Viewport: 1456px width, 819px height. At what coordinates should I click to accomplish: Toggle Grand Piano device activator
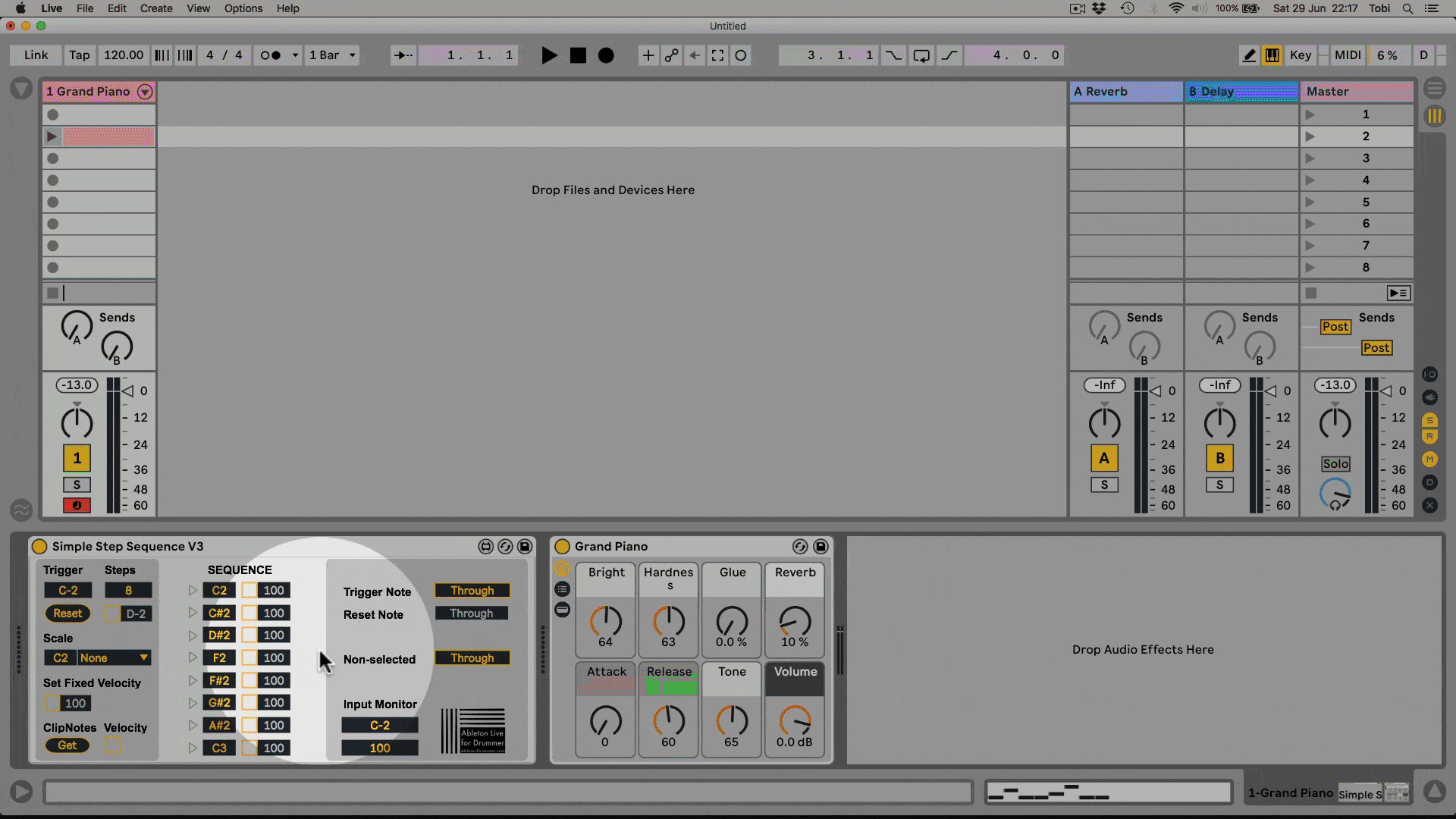click(x=562, y=547)
